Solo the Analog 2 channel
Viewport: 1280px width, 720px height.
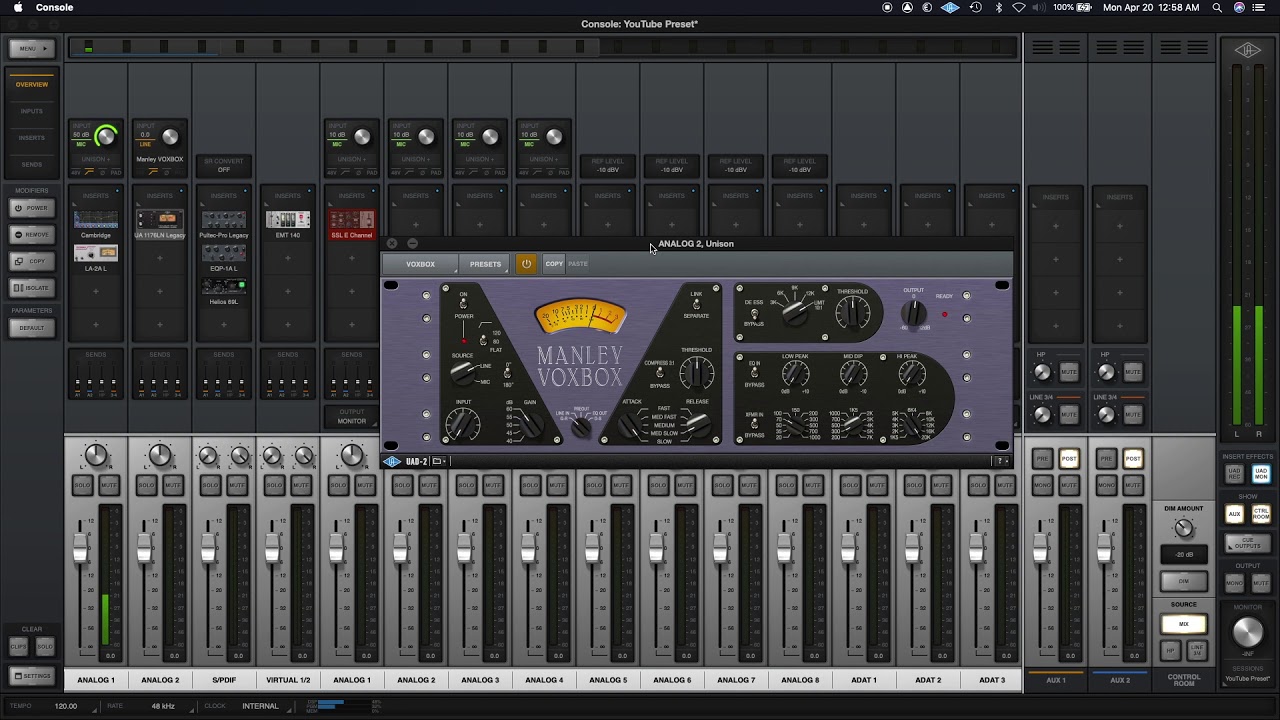[147, 485]
